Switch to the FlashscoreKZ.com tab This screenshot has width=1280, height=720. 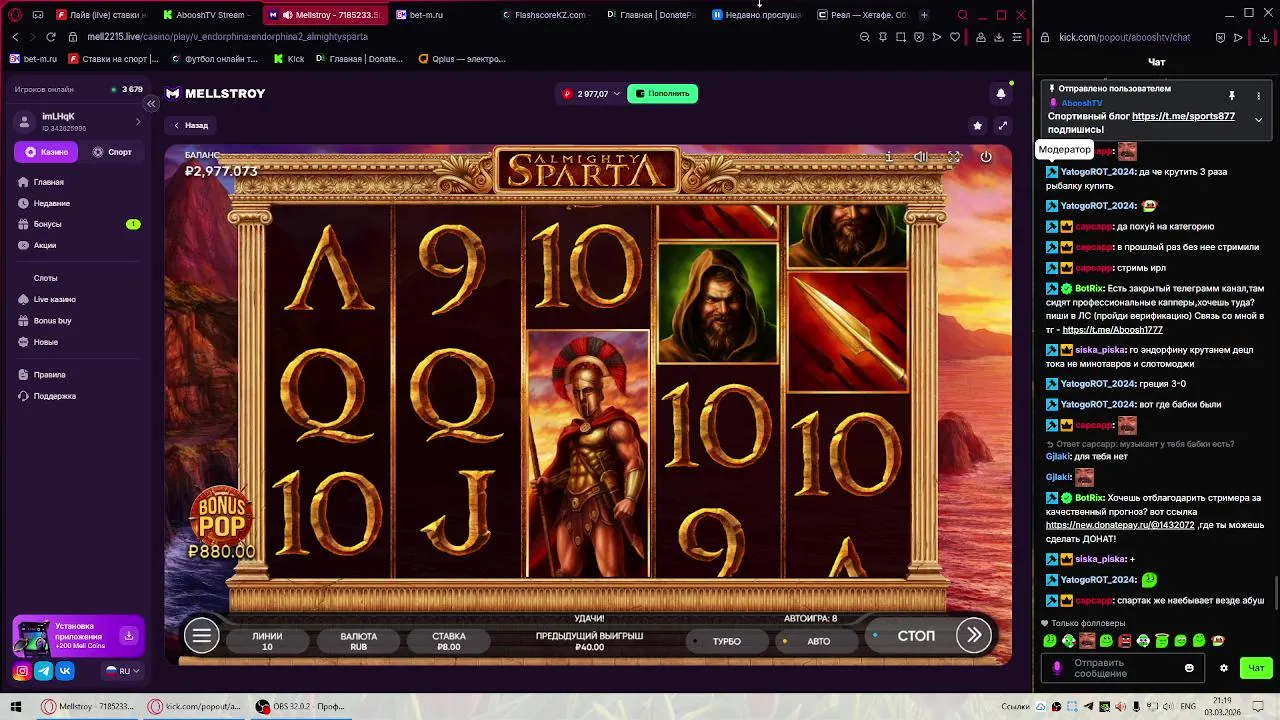pyautogui.click(x=545, y=15)
